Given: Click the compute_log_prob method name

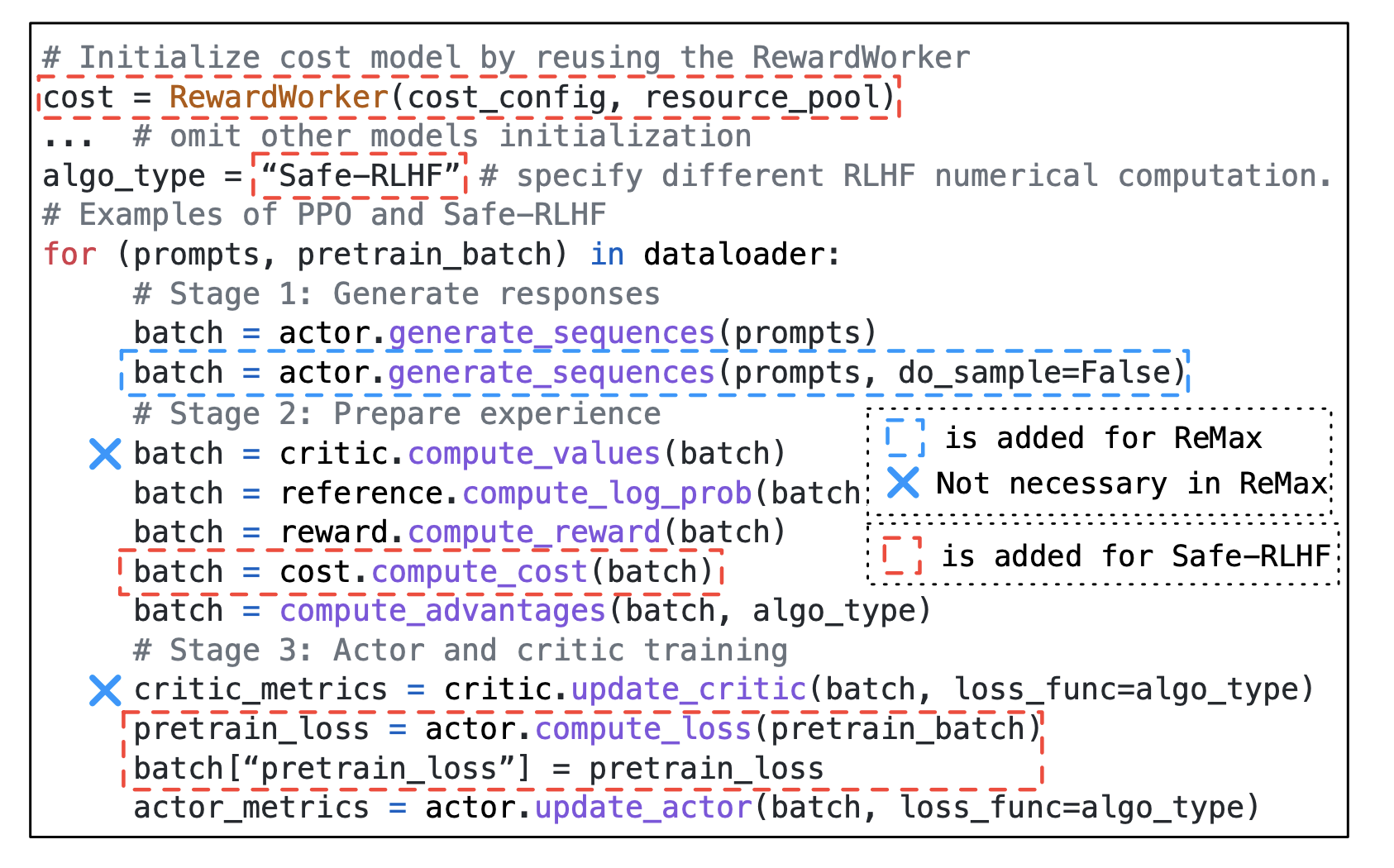Looking at the screenshot, I should 607,494.
